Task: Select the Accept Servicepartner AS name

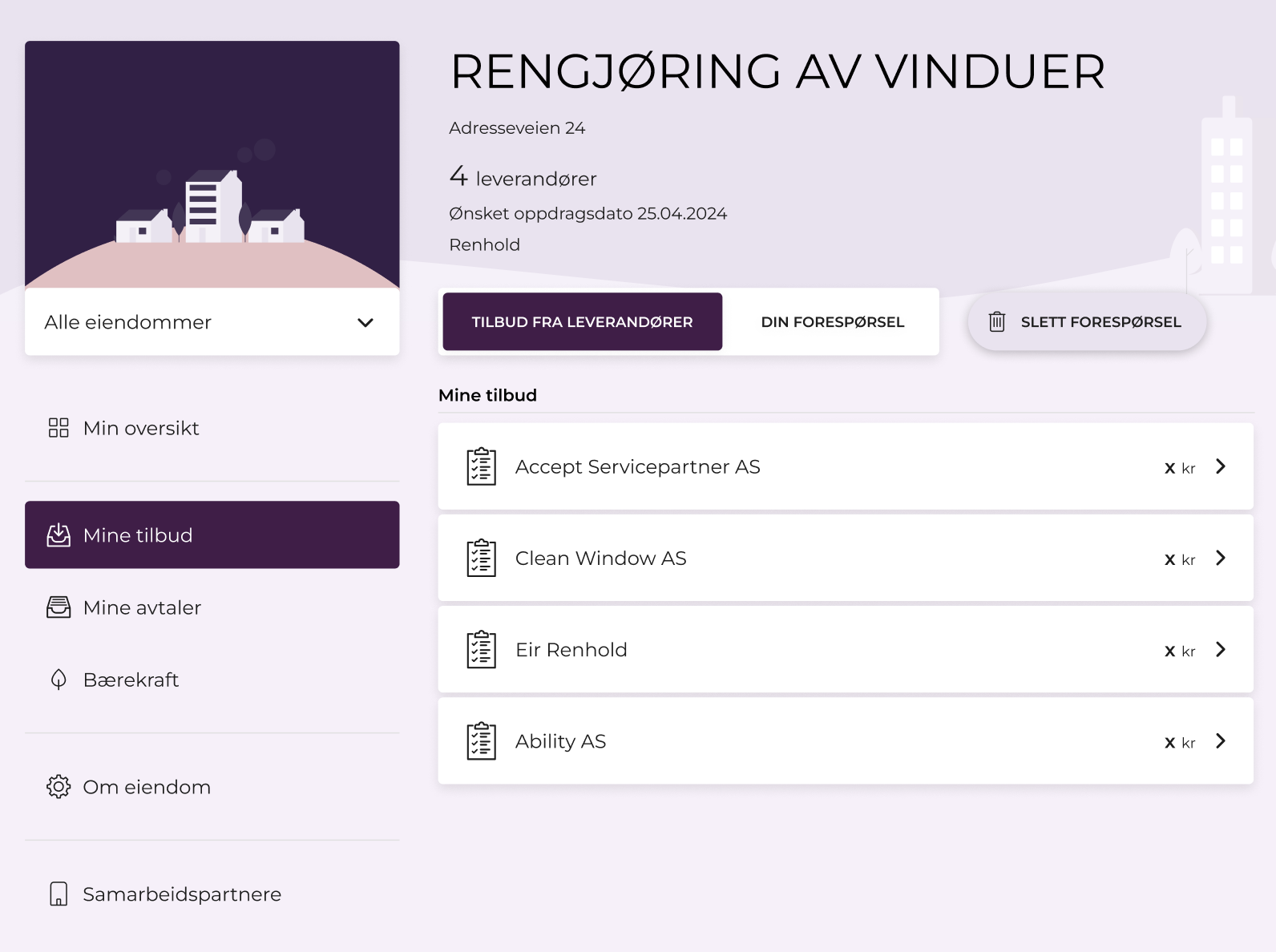Action: 637,466
